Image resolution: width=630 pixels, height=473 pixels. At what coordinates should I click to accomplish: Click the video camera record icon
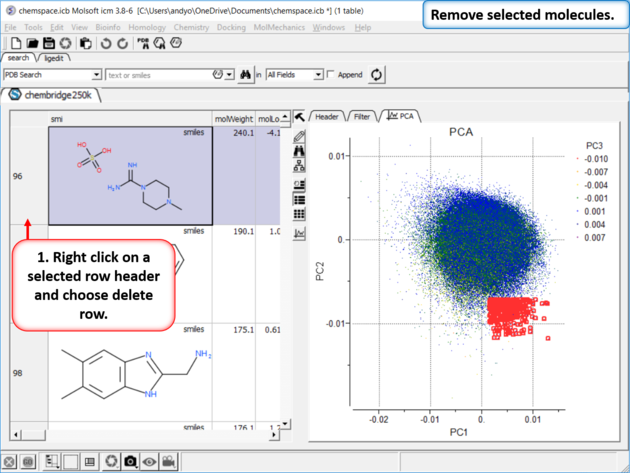coord(169,462)
